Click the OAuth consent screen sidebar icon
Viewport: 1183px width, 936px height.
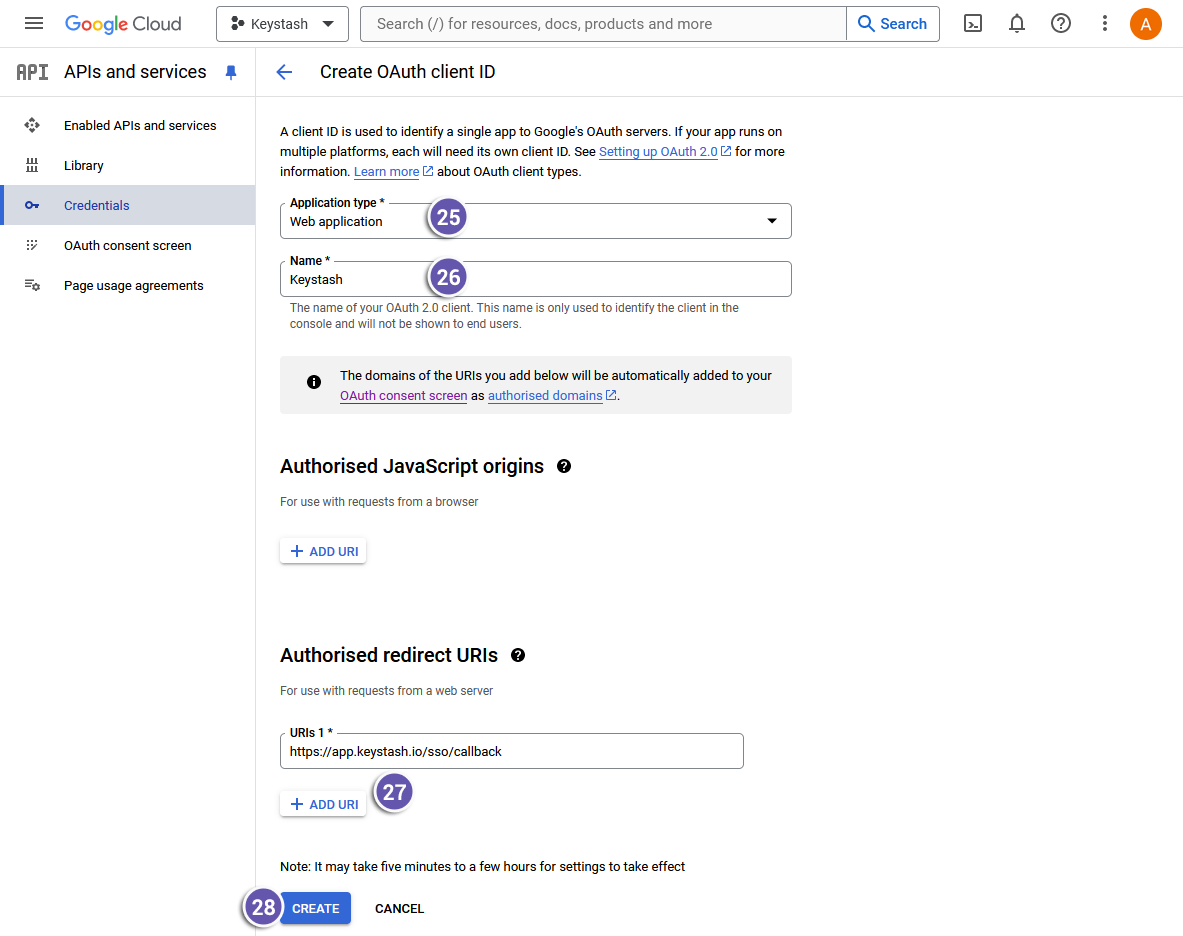[x=32, y=245]
